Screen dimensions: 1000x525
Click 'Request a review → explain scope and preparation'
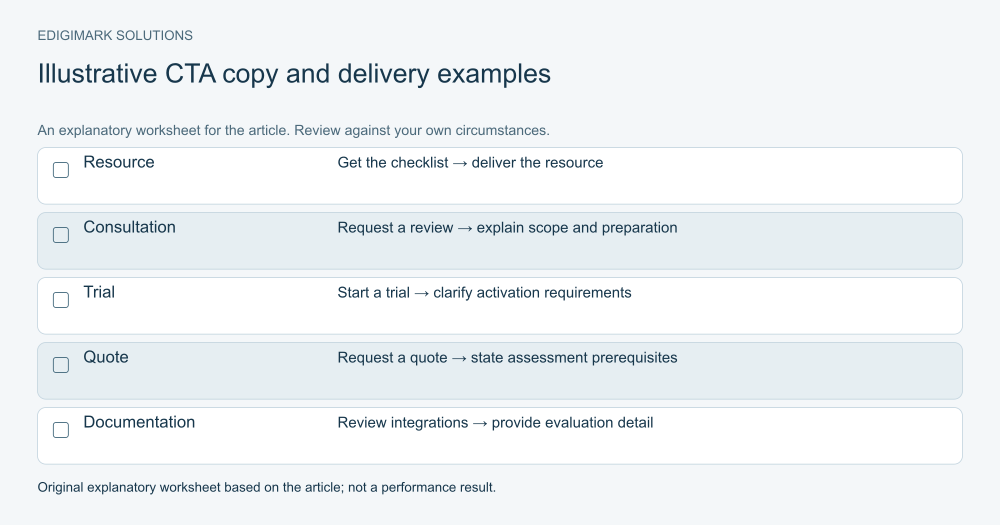coord(507,228)
